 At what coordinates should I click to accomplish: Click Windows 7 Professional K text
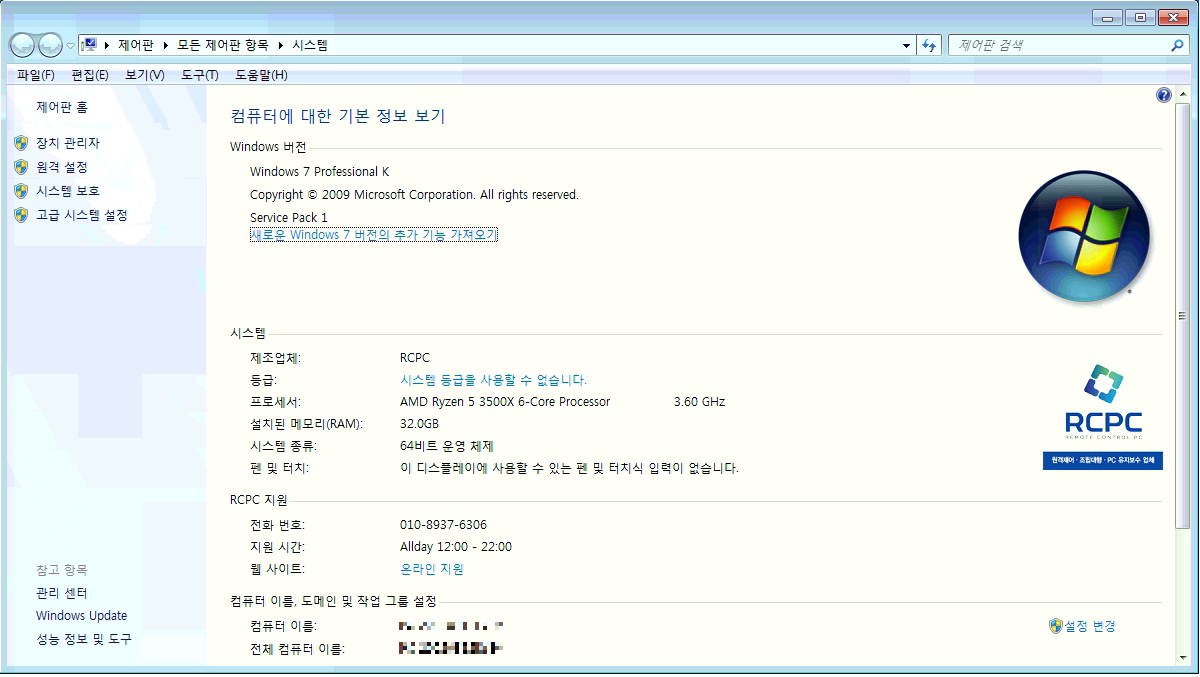(x=320, y=172)
